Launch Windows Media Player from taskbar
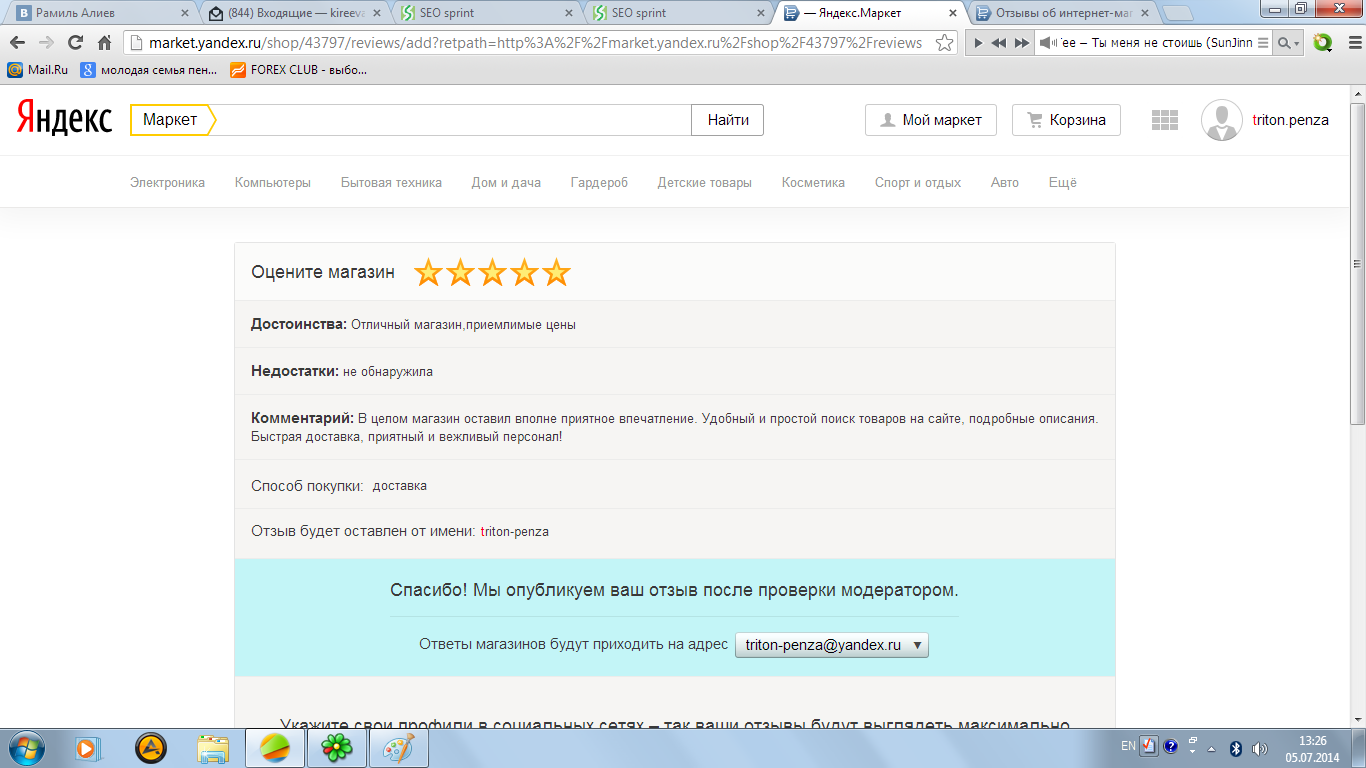 tap(87, 747)
